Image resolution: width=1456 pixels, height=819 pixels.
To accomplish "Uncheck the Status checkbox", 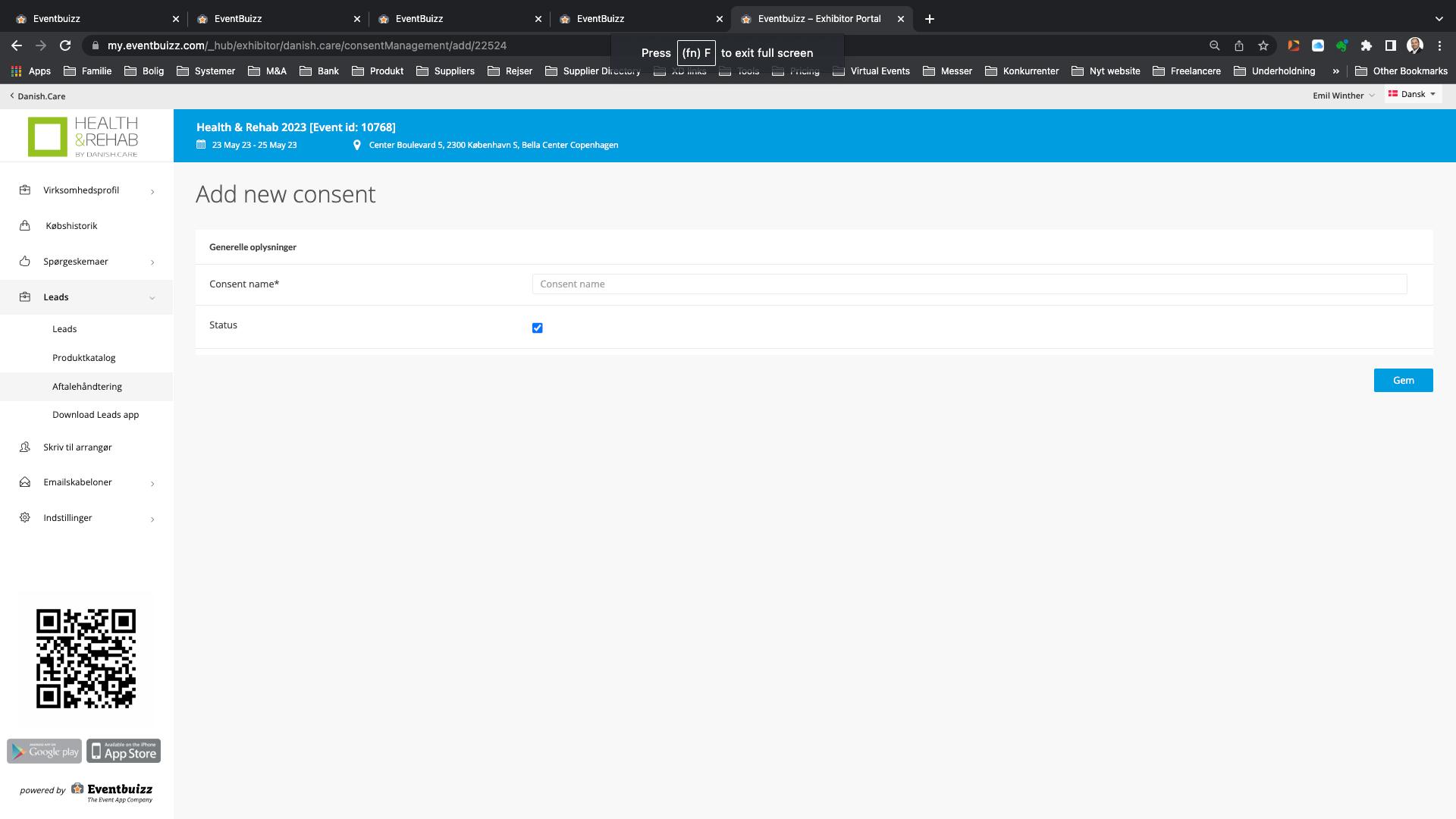I will pos(538,328).
